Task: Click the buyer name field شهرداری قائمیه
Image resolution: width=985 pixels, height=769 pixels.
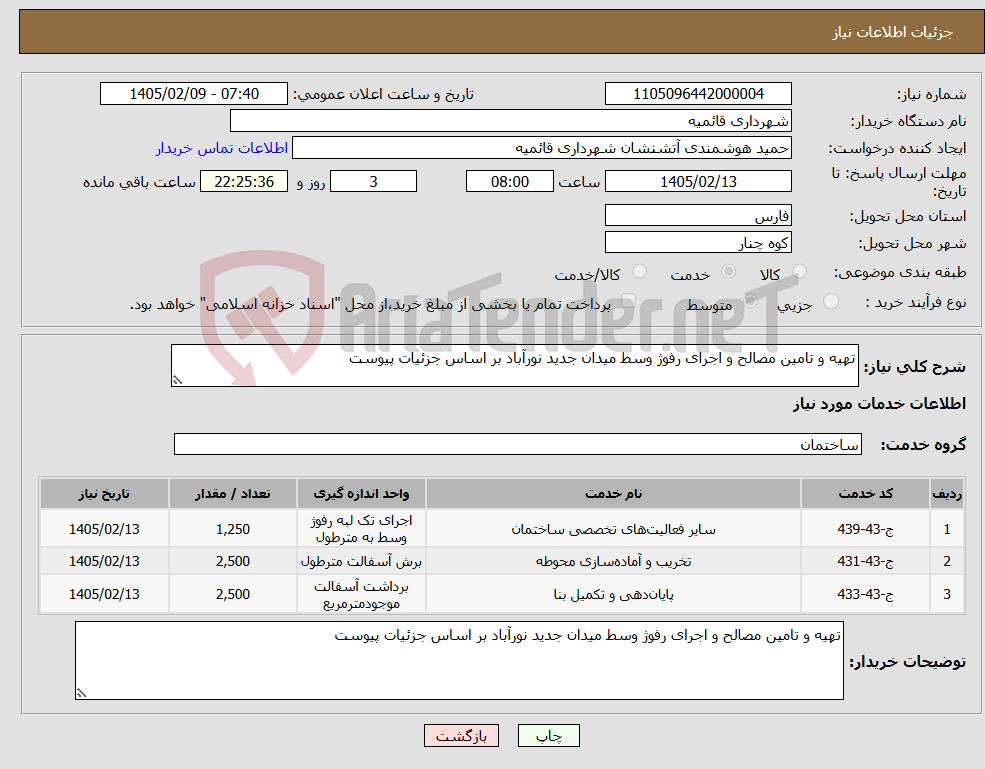Action: coord(511,121)
